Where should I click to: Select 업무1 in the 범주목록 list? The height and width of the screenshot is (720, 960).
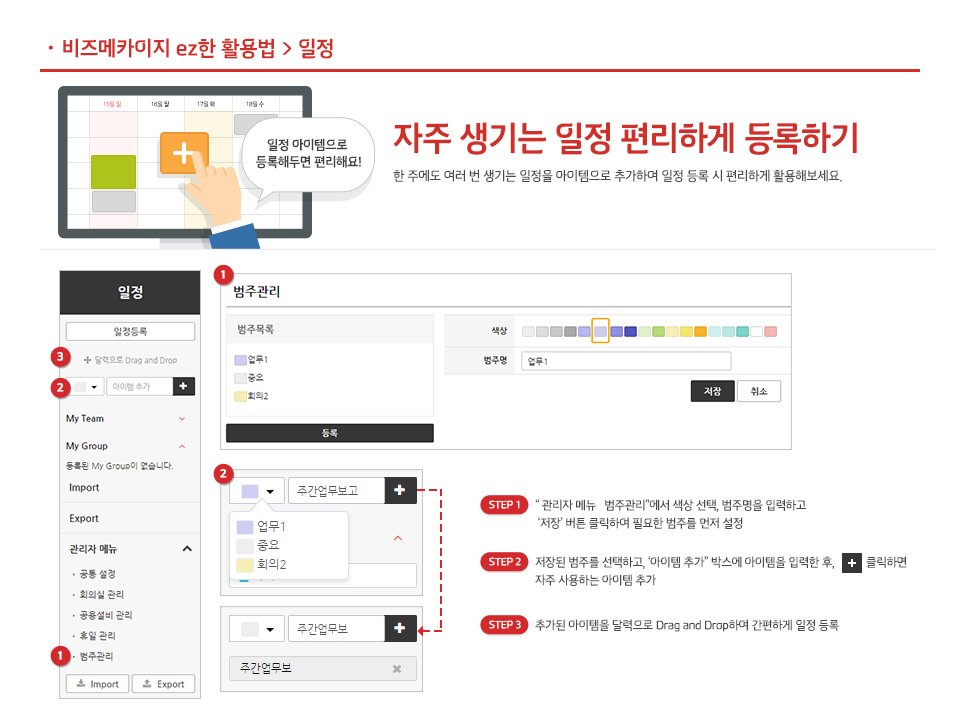pos(252,359)
